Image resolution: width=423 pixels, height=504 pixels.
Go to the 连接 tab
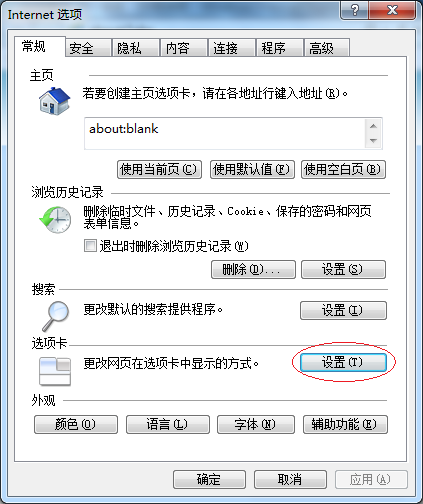(x=232, y=48)
